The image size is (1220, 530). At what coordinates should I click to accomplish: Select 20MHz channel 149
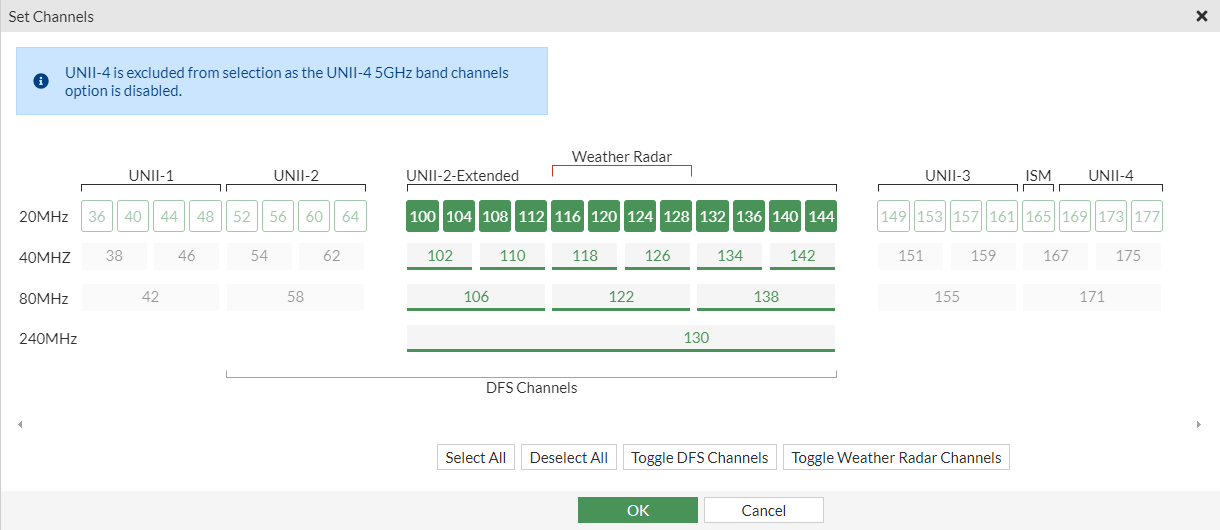894,216
